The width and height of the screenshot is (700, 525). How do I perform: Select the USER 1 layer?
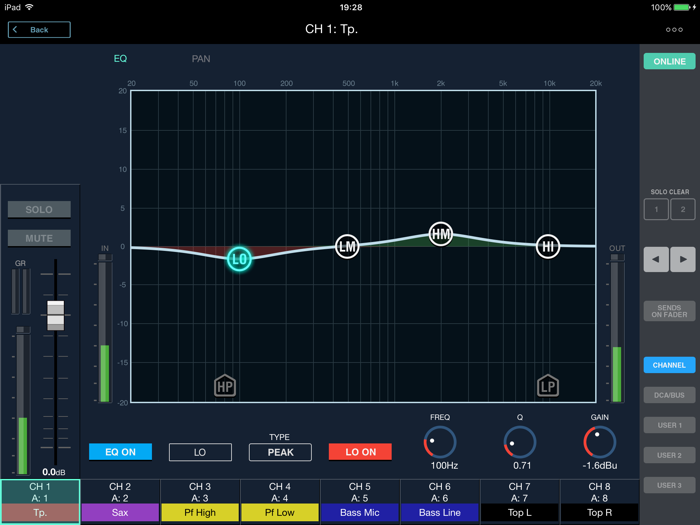coord(669,425)
